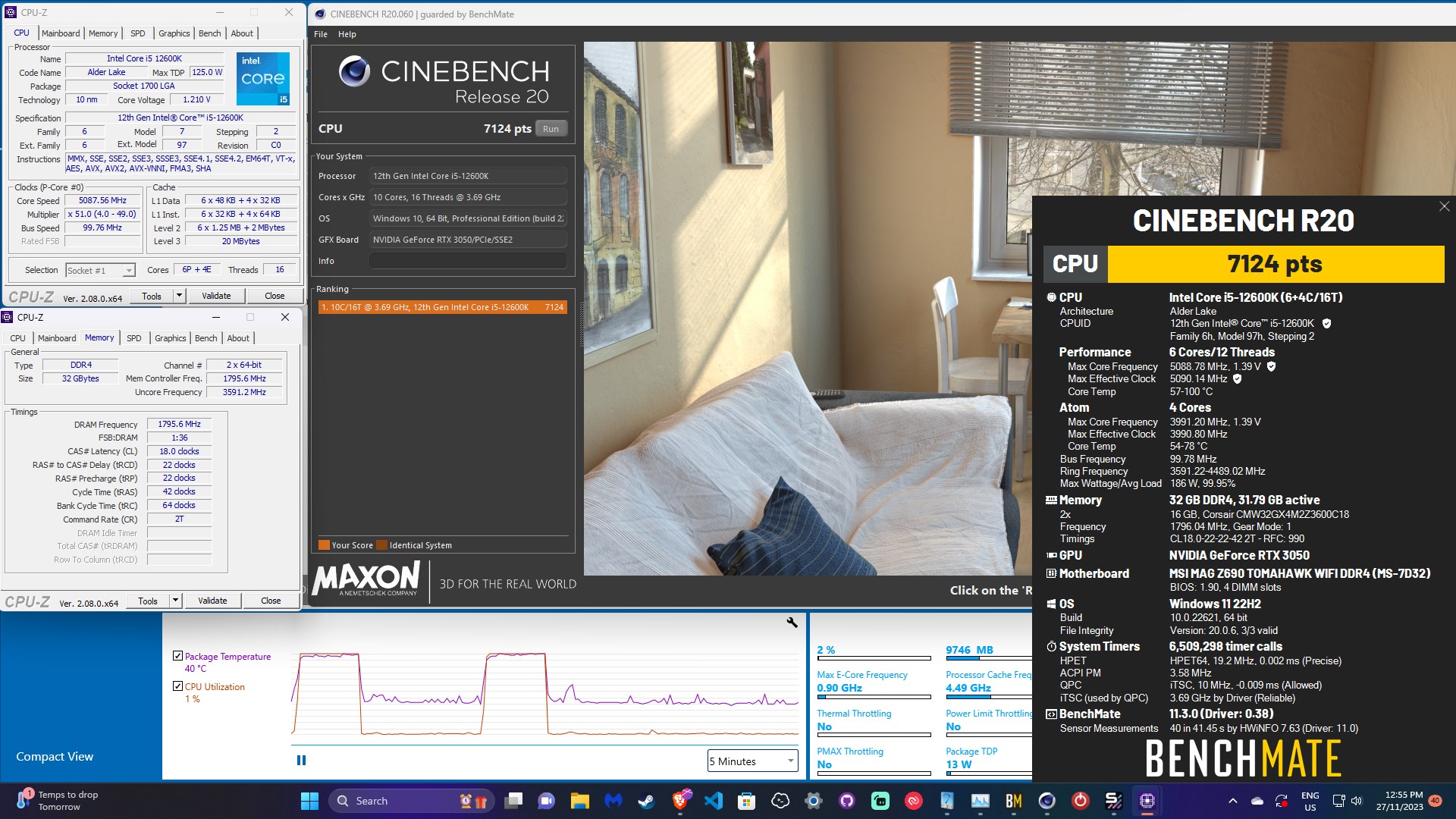
Task: Open GitHub Desktop from the taskbar
Action: coord(846,801)
